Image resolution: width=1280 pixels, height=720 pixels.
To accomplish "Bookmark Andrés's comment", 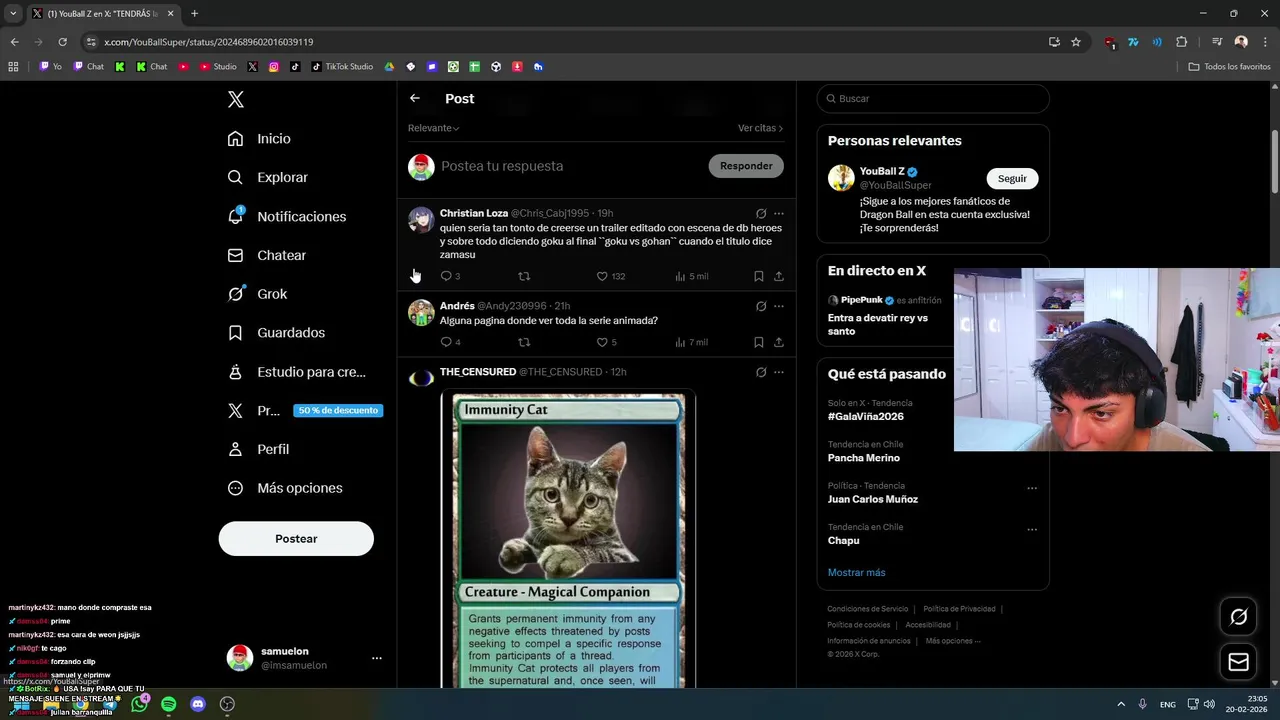I will tap(758, 342).
